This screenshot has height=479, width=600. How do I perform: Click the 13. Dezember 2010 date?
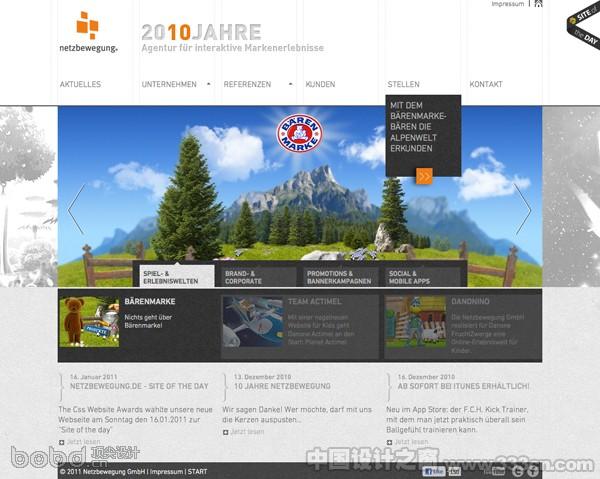pyautogui.click(x=262, y=377)
